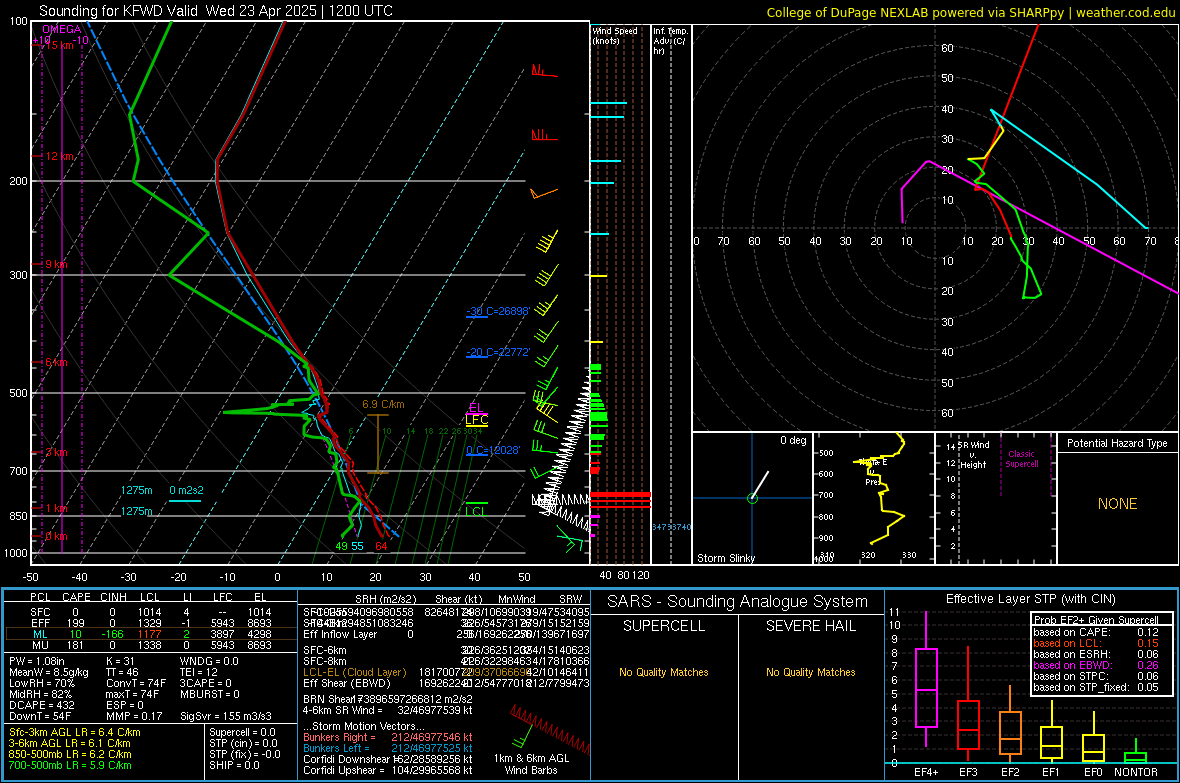Image resolution: width=1180 pixels, height=783 pixels.
Task: Click the 'SRH (m2/s2)' column header
Action: click(x=386, y=599)
